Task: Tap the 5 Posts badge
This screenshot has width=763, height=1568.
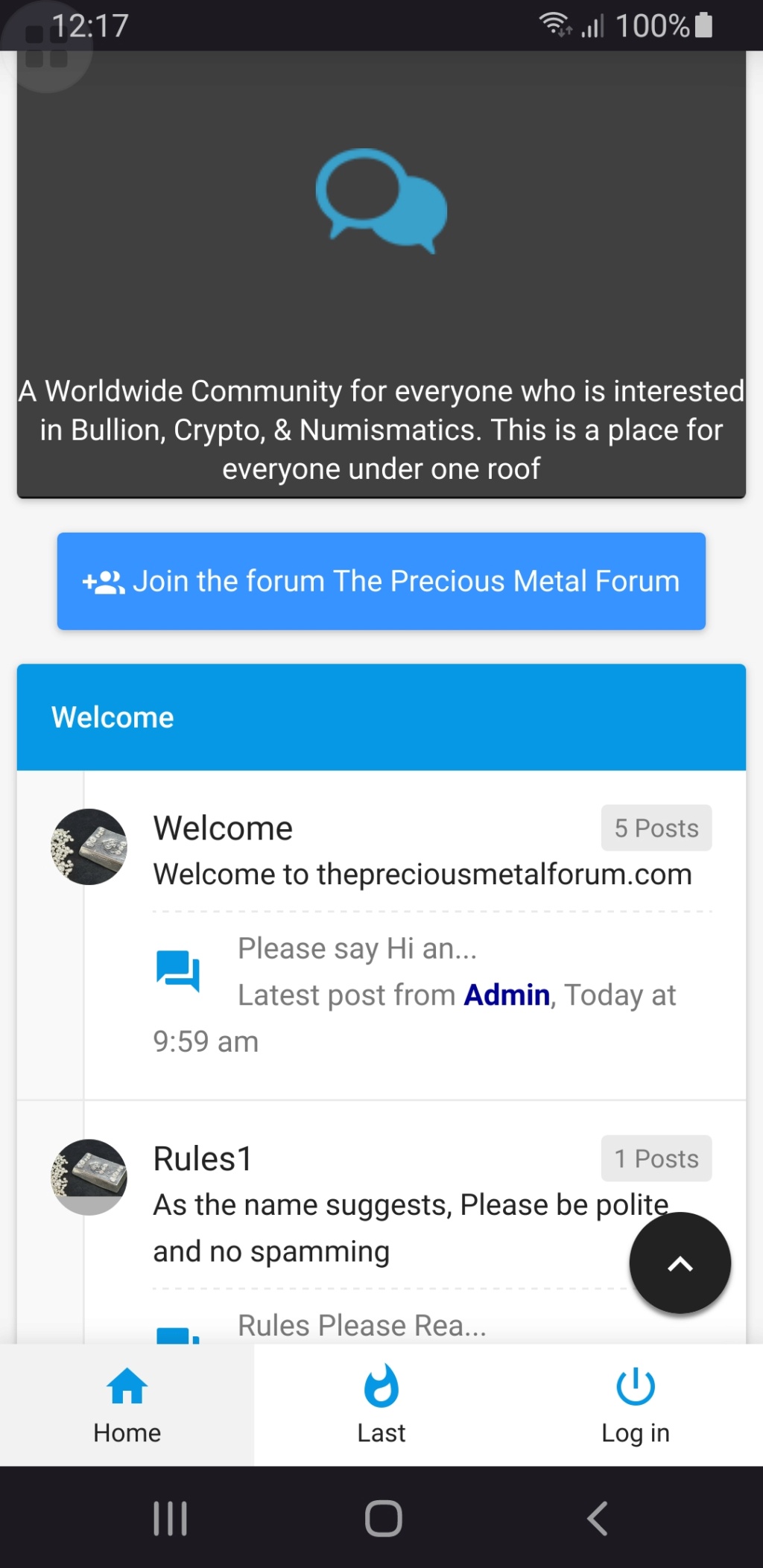Action: click(656, 828)
